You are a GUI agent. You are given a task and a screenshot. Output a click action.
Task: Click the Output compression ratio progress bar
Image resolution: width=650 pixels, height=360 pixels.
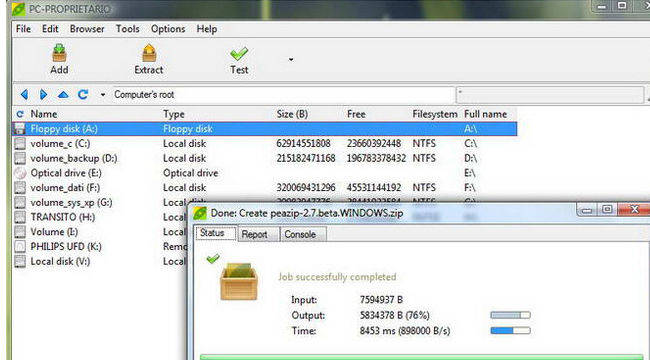point(510,315)
